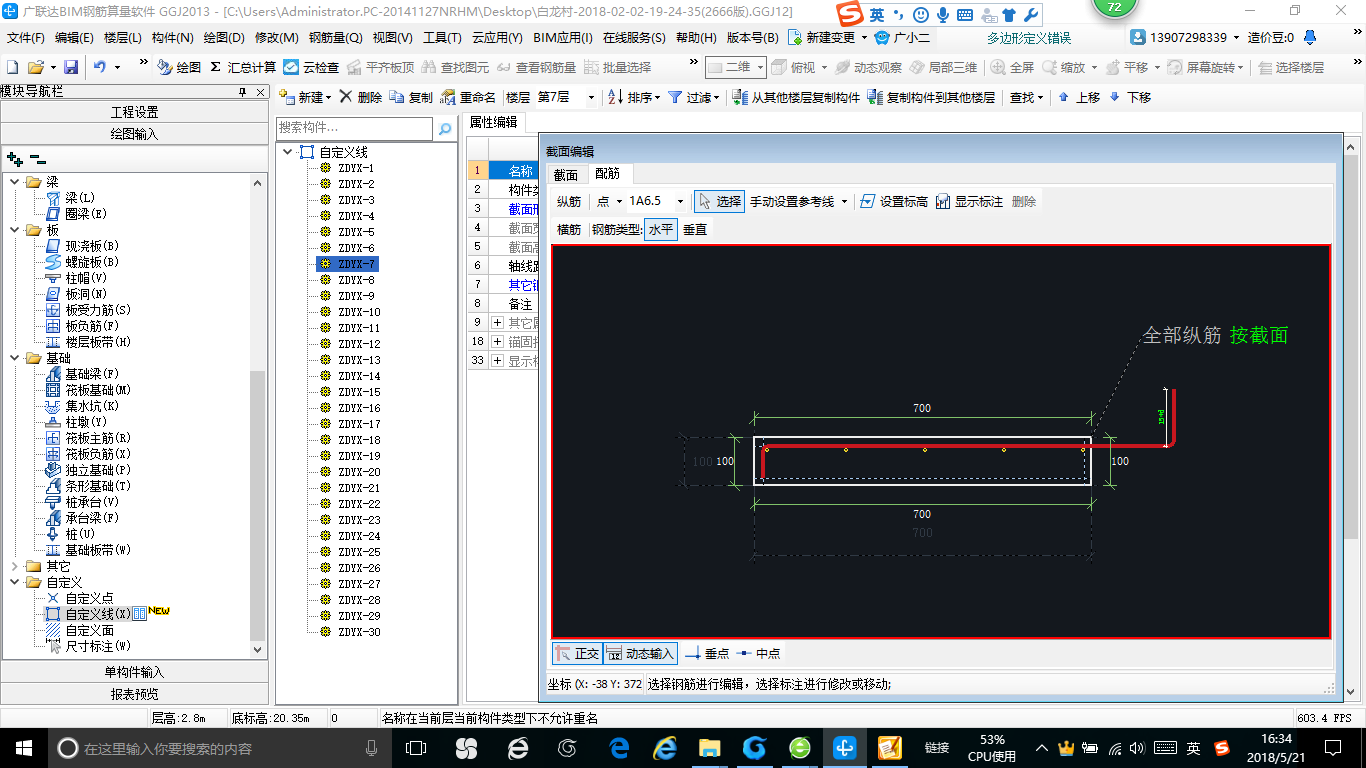Open BIM应用(I) menu
Viewport: 1366px width, 768px height.
[563, 38]
